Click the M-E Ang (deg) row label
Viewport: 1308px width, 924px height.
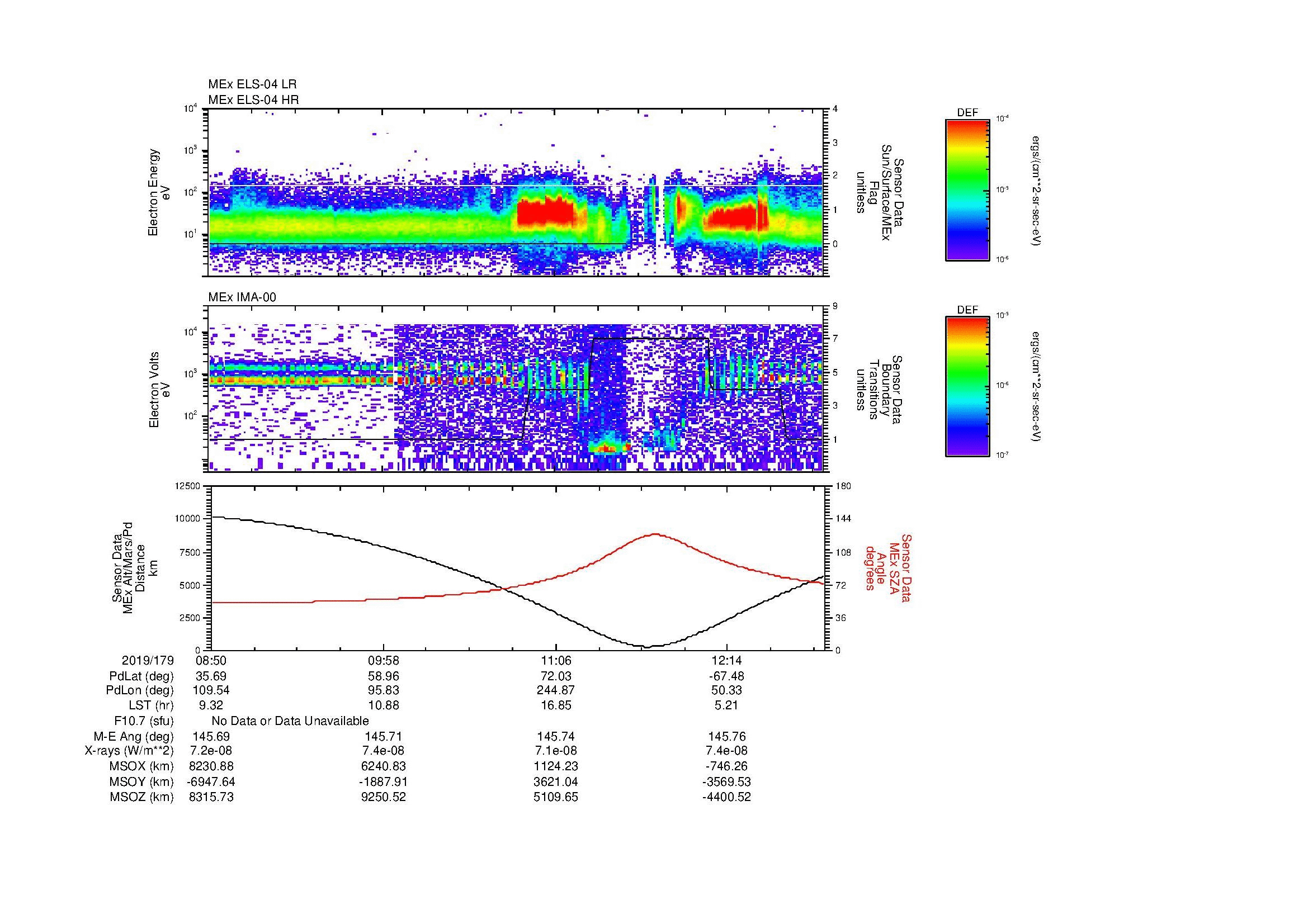point(134,737)
